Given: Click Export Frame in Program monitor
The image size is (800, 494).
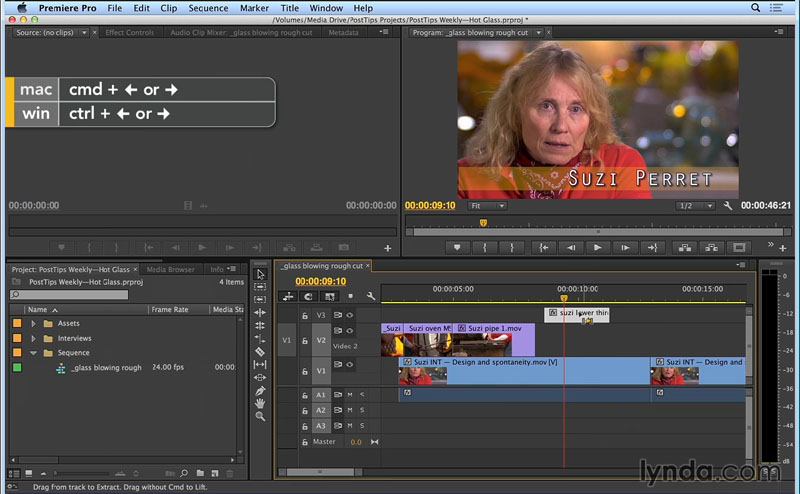Looking at the screenshot, I should point(739,248).
